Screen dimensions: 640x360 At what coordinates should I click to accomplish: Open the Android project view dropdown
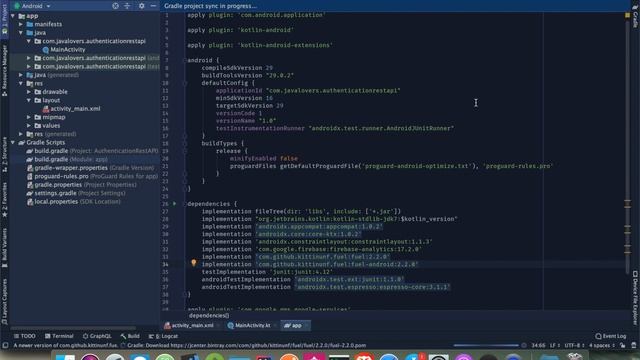[32, 6]
